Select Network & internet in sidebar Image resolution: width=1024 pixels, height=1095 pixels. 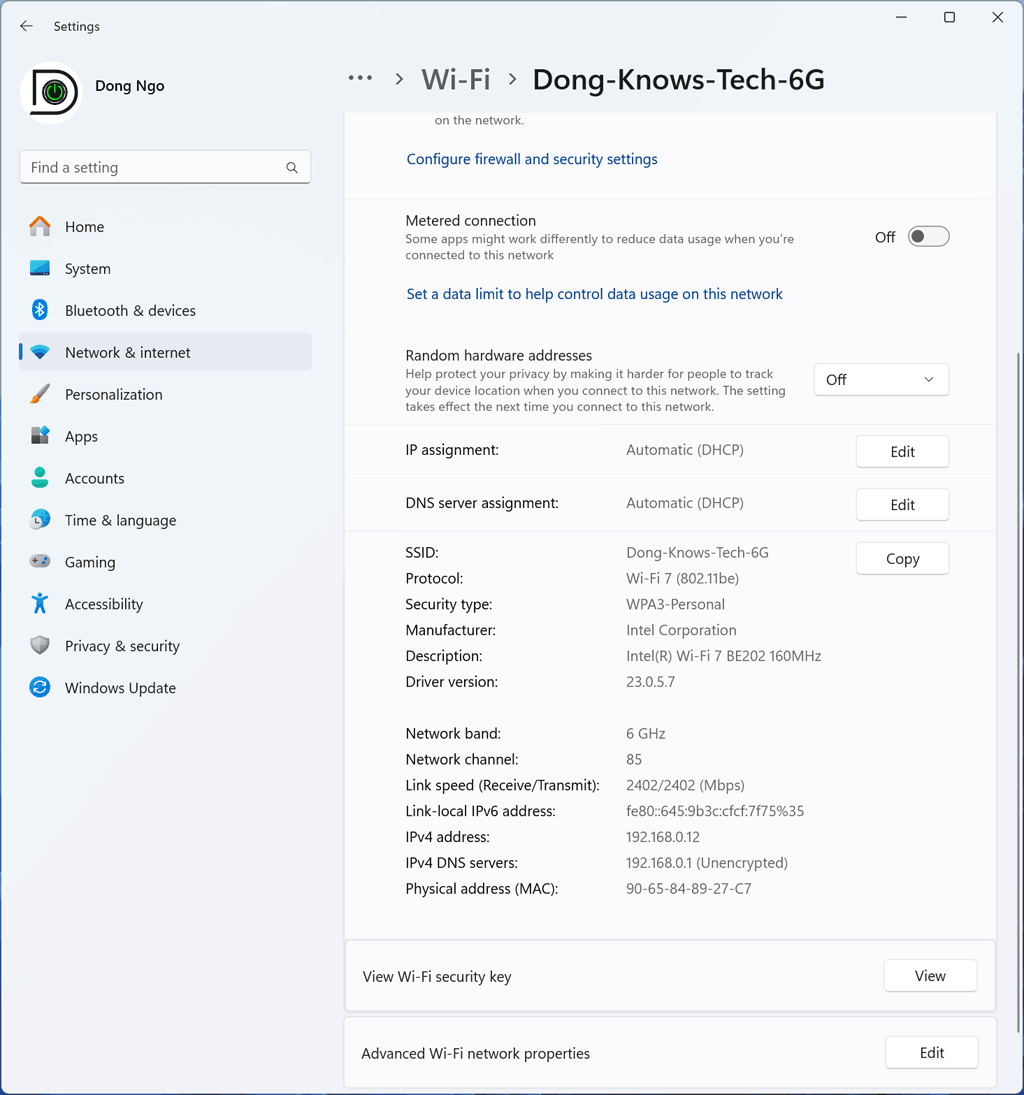click(127, 352)
